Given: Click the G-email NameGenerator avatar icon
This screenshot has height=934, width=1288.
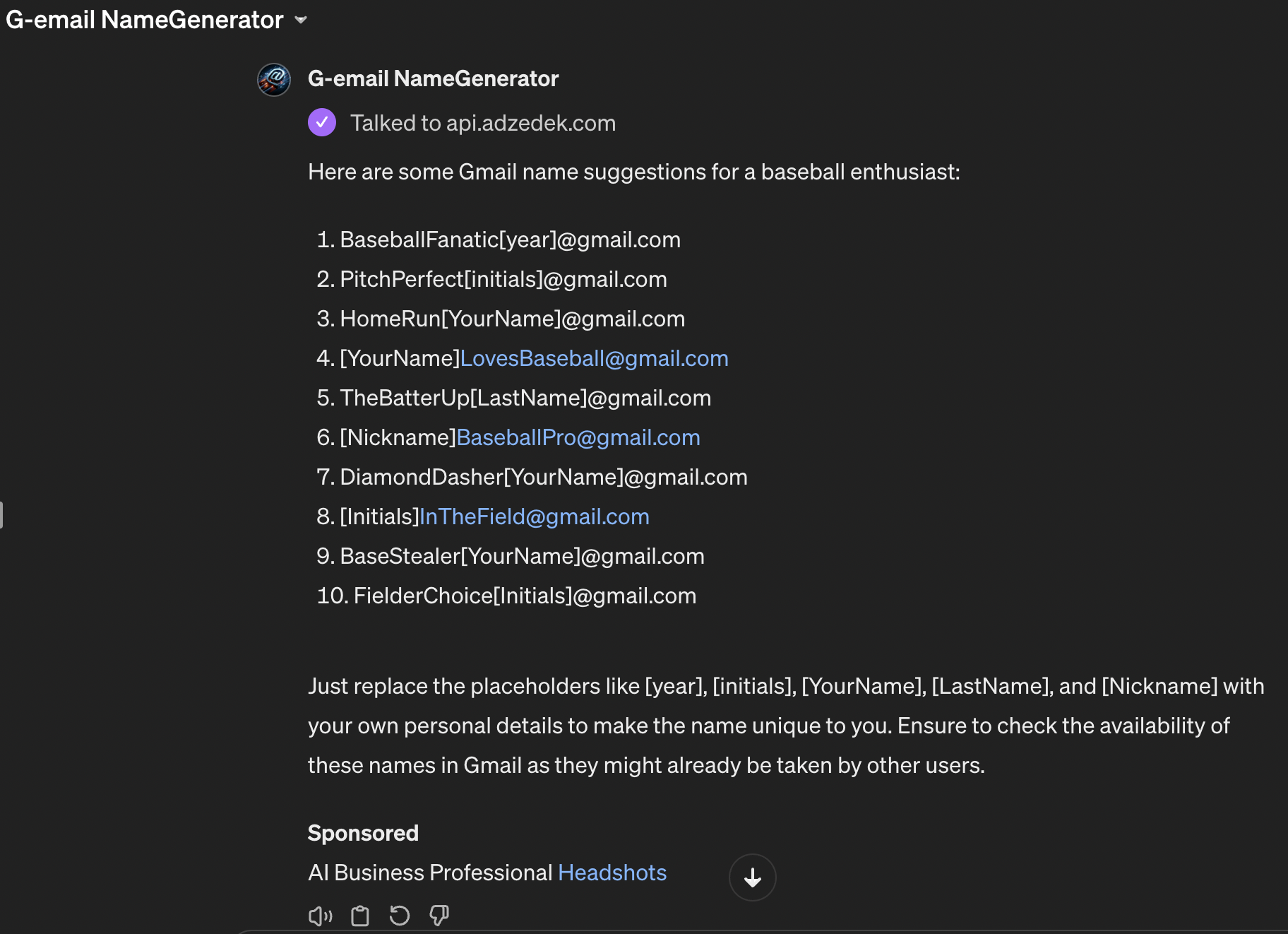Looking at the screenshot, I should tap(274, 79).
